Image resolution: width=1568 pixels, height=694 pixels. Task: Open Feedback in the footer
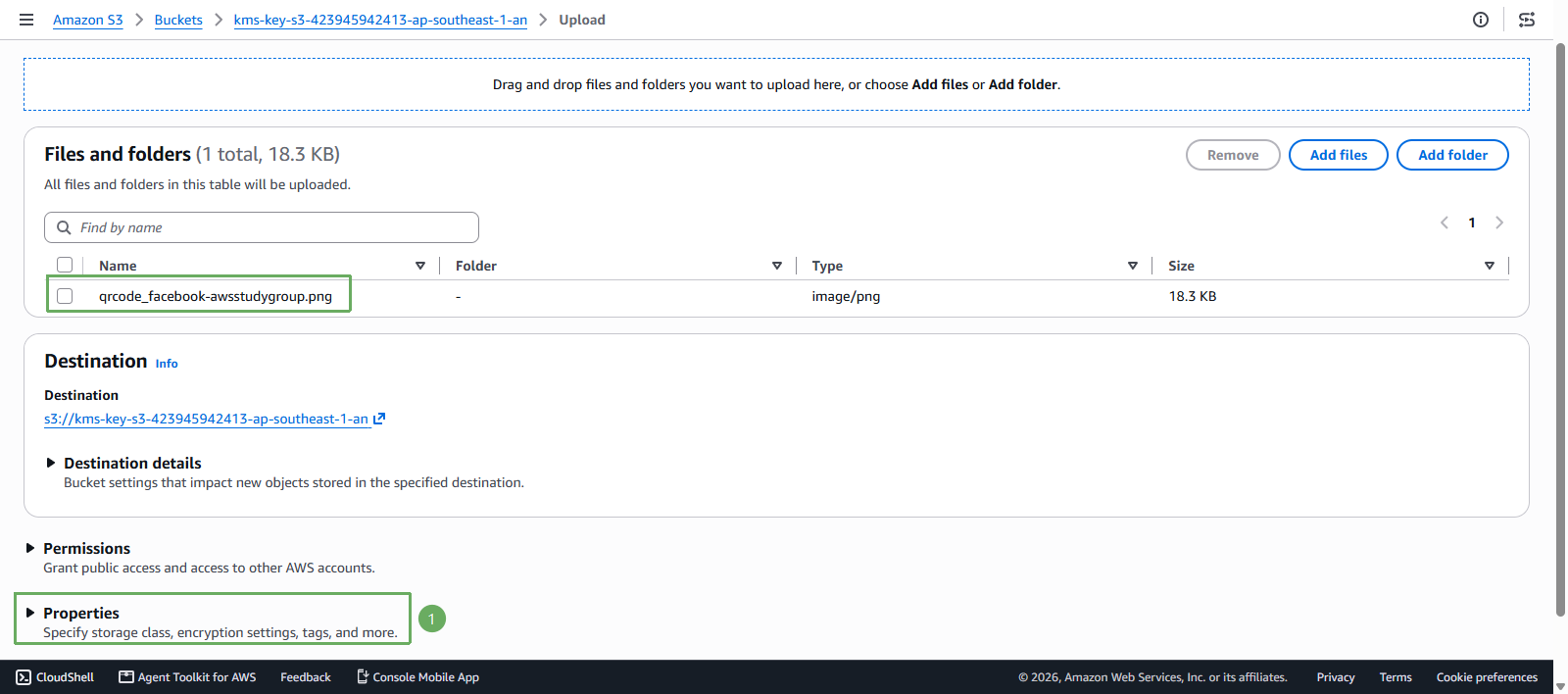point(306,677)
